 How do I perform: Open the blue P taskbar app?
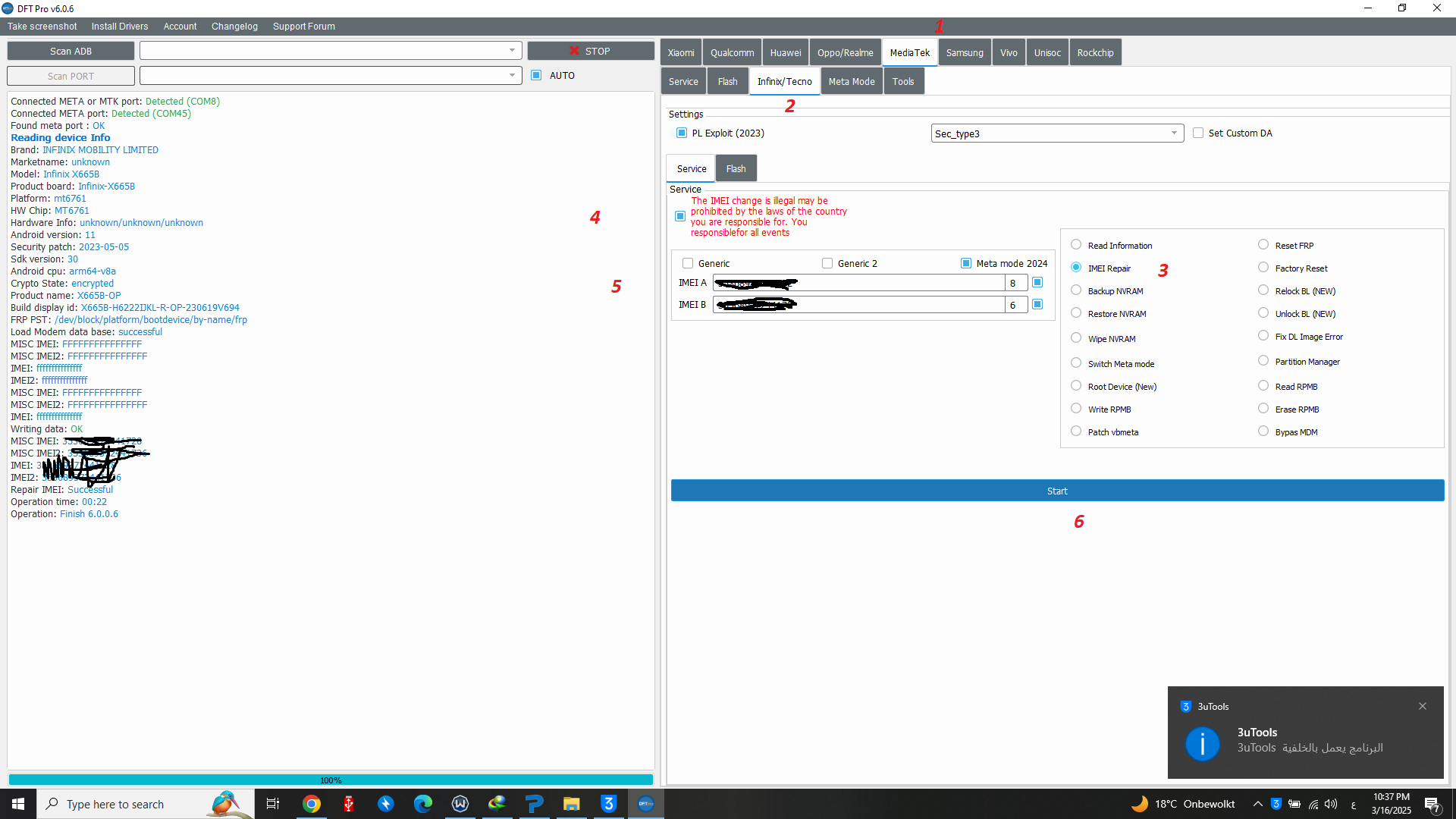pyautogui.click(x=534, y=804)
